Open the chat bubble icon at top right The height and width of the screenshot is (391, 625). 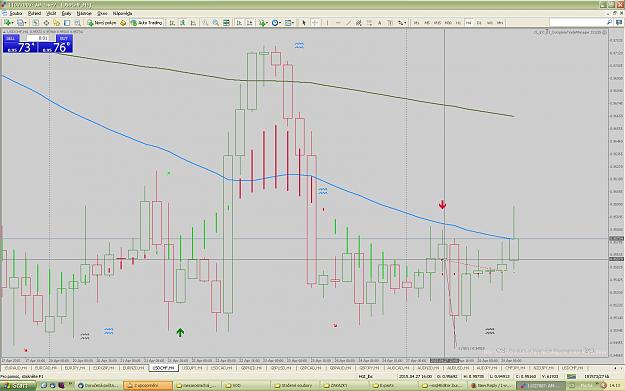pos(618,22)
